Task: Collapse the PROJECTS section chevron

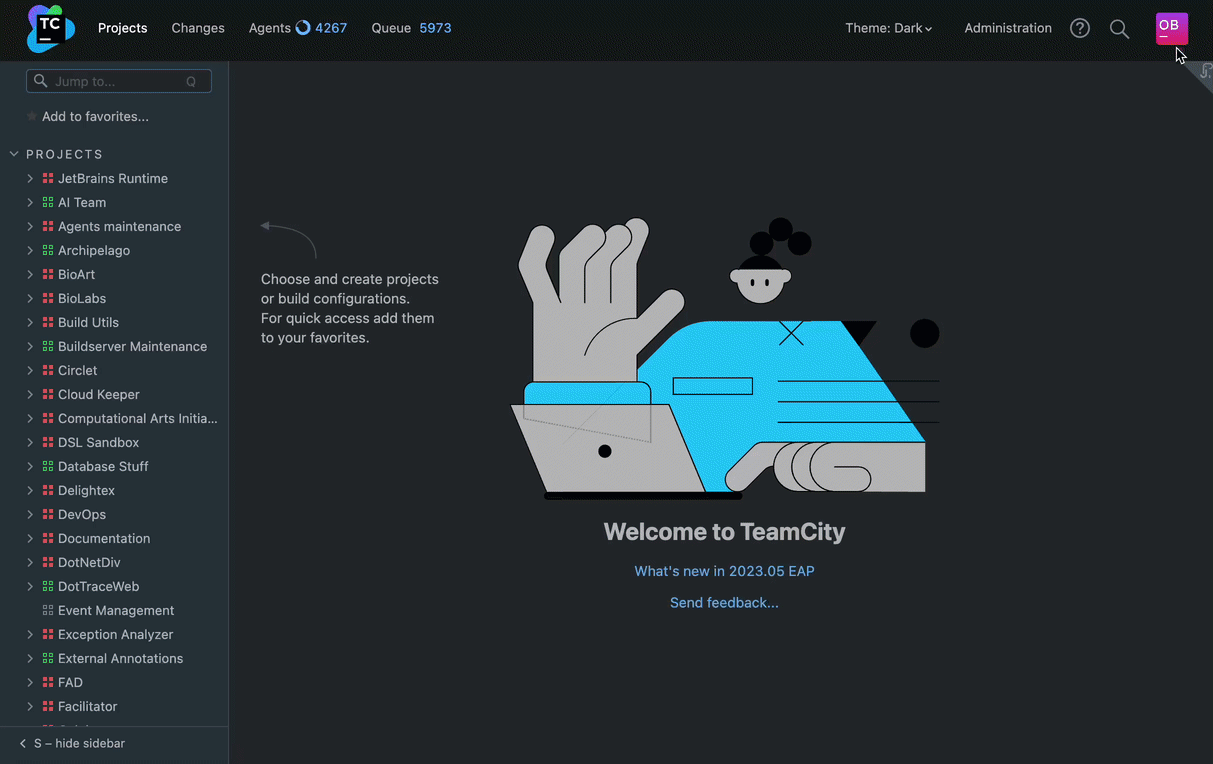Action: 14,154
